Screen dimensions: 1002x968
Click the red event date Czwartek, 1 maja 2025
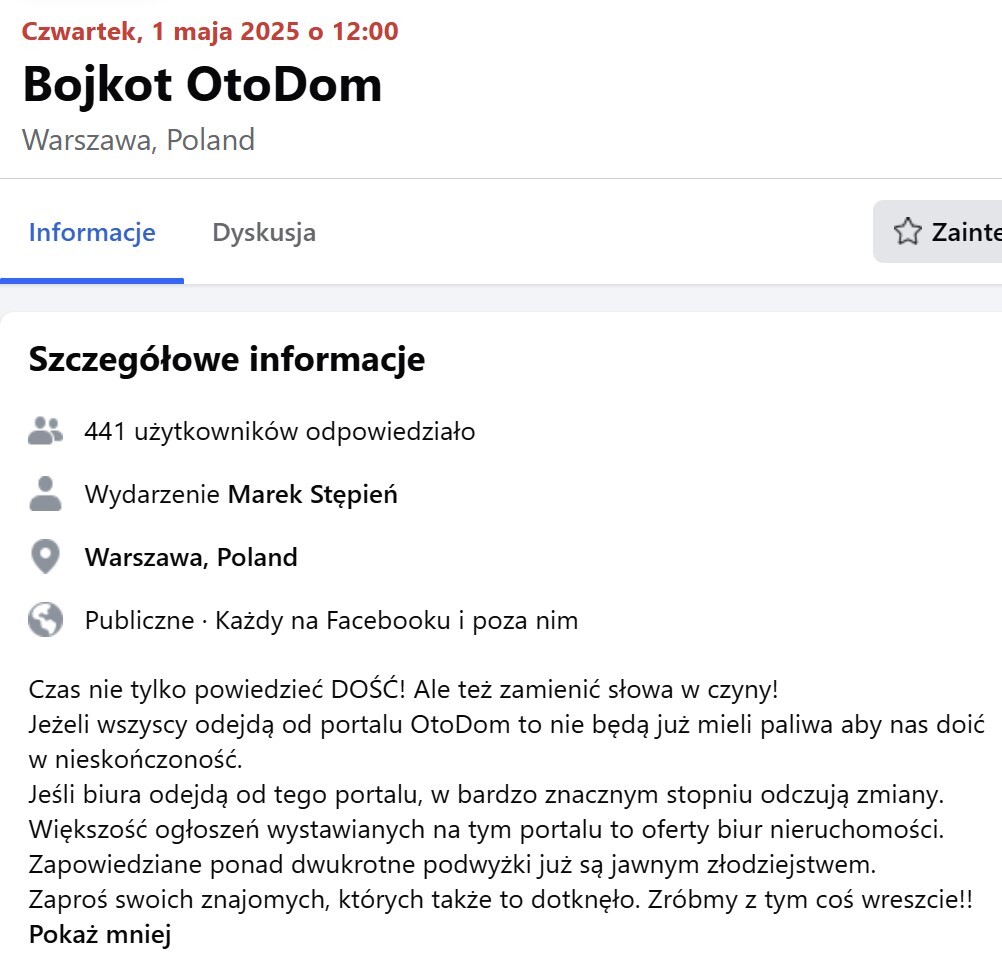210,31
